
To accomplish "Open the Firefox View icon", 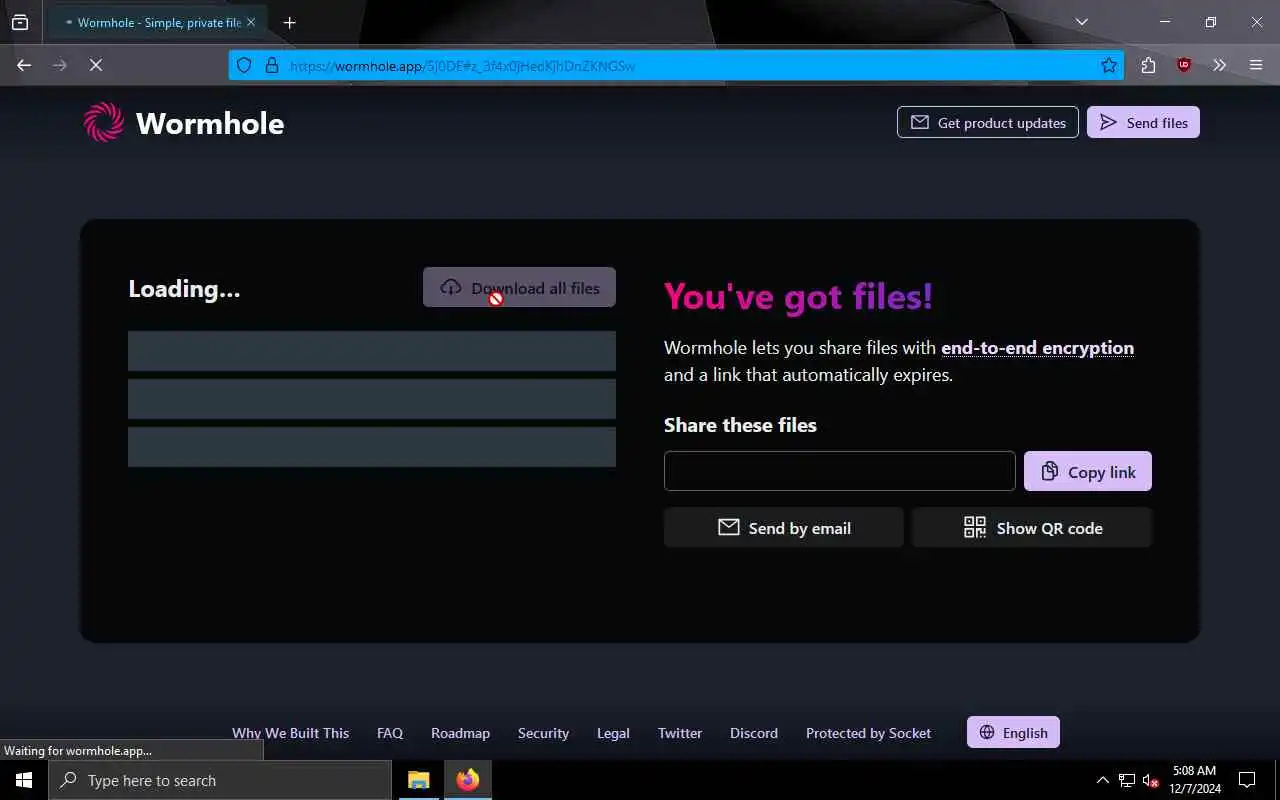I will [20, 22].
